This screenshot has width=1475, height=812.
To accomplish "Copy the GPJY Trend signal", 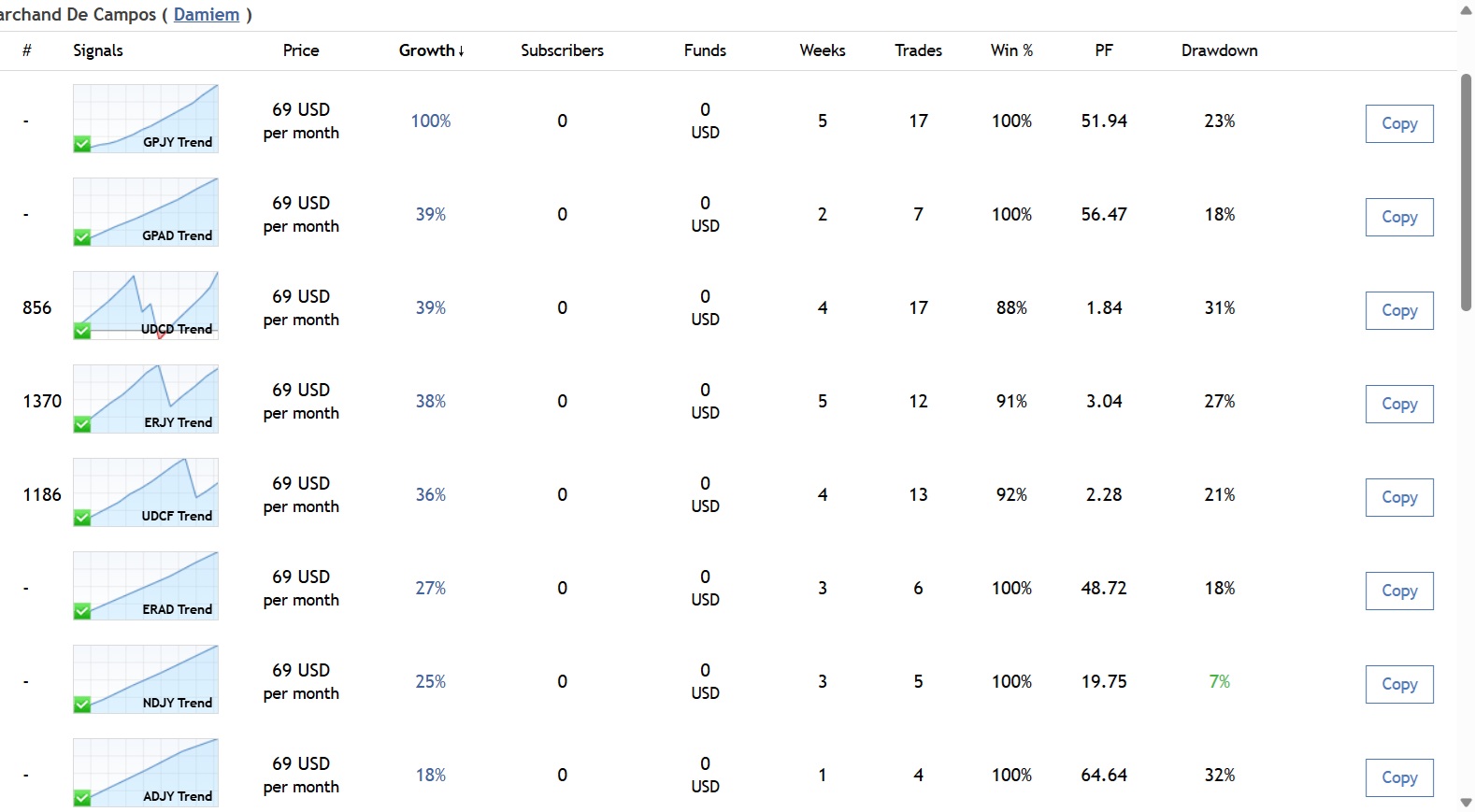I will coord(1399,123).
